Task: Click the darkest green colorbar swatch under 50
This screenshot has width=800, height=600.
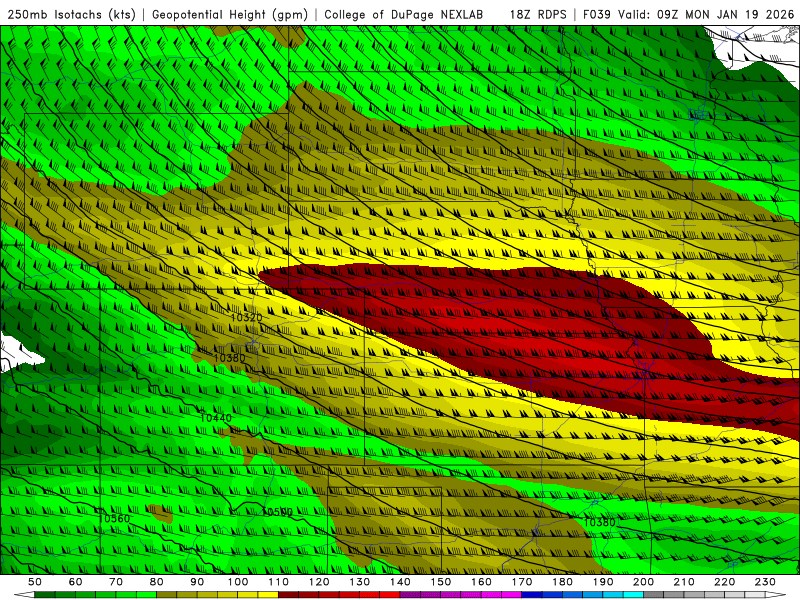Action: pyautogui.click(x=45, y=595)
